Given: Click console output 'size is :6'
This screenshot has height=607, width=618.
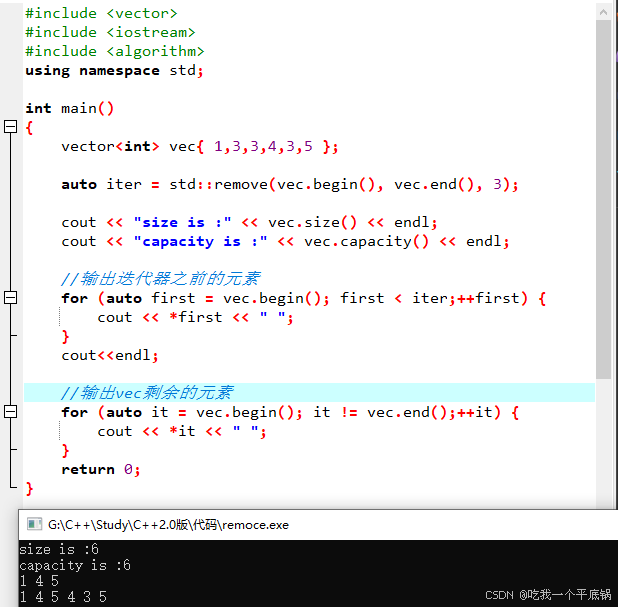Looking at the screenshot, I should coord(59,549).
